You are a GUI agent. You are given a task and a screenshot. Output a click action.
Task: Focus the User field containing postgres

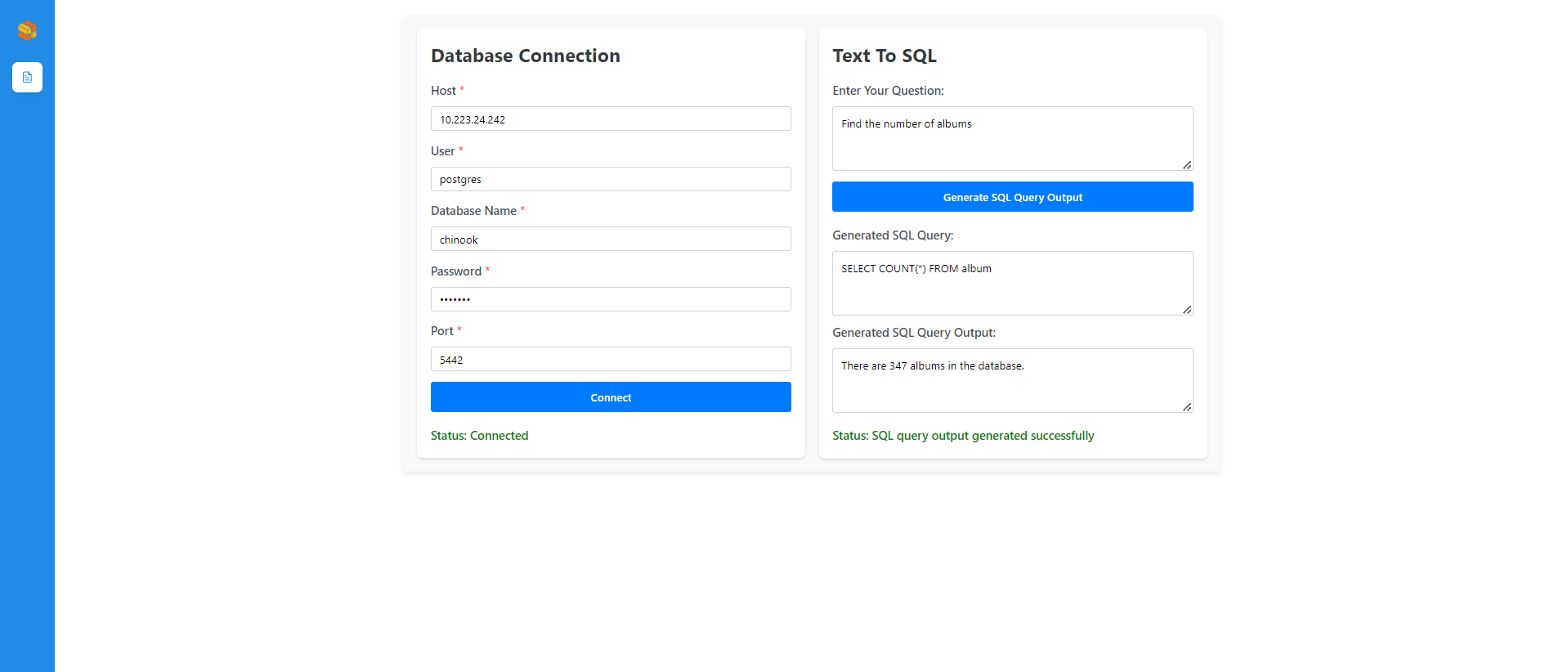pyautogui.click(x=610, y=179)
